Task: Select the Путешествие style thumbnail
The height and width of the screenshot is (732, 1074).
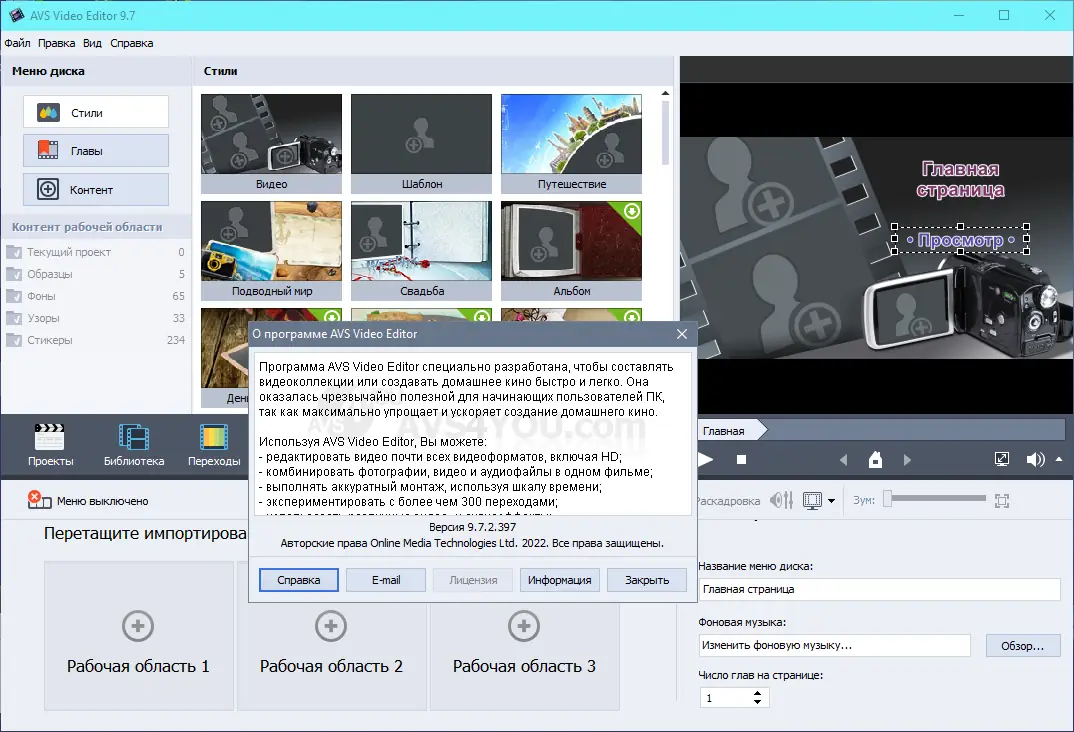Action: click(x=571, y=143)
